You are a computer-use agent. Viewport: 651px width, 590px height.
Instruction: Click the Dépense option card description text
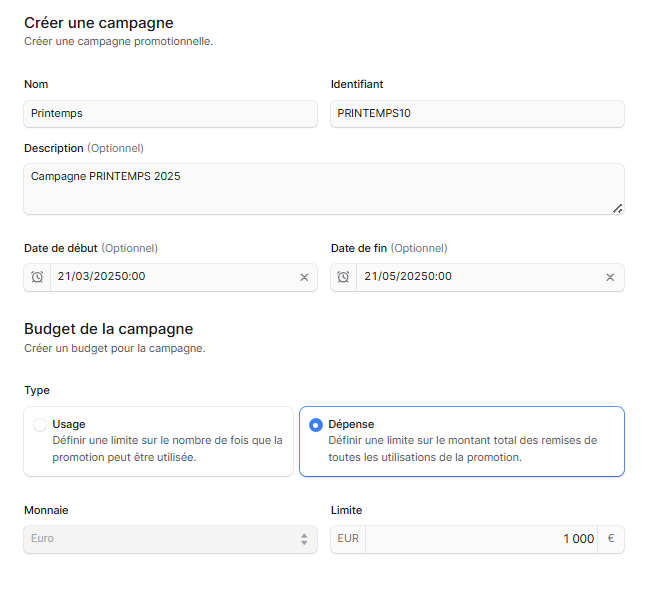[x=463, y=449]
